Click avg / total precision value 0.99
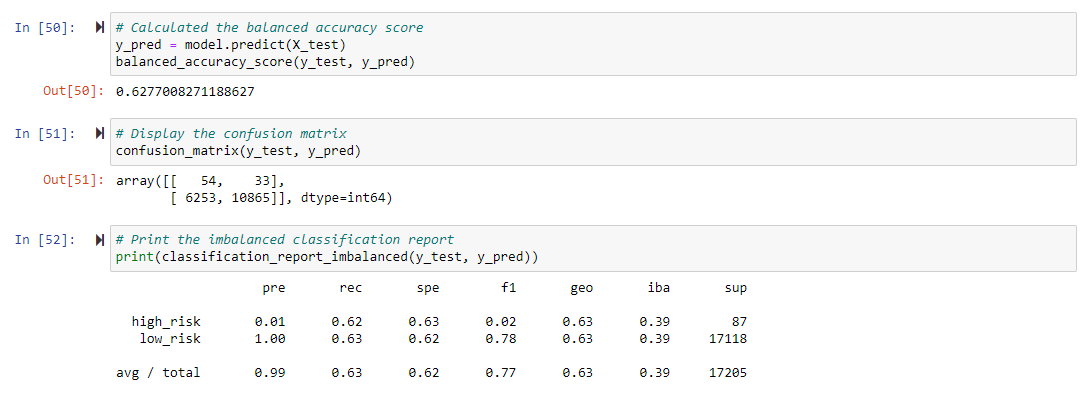 click(x=269, y=373)
